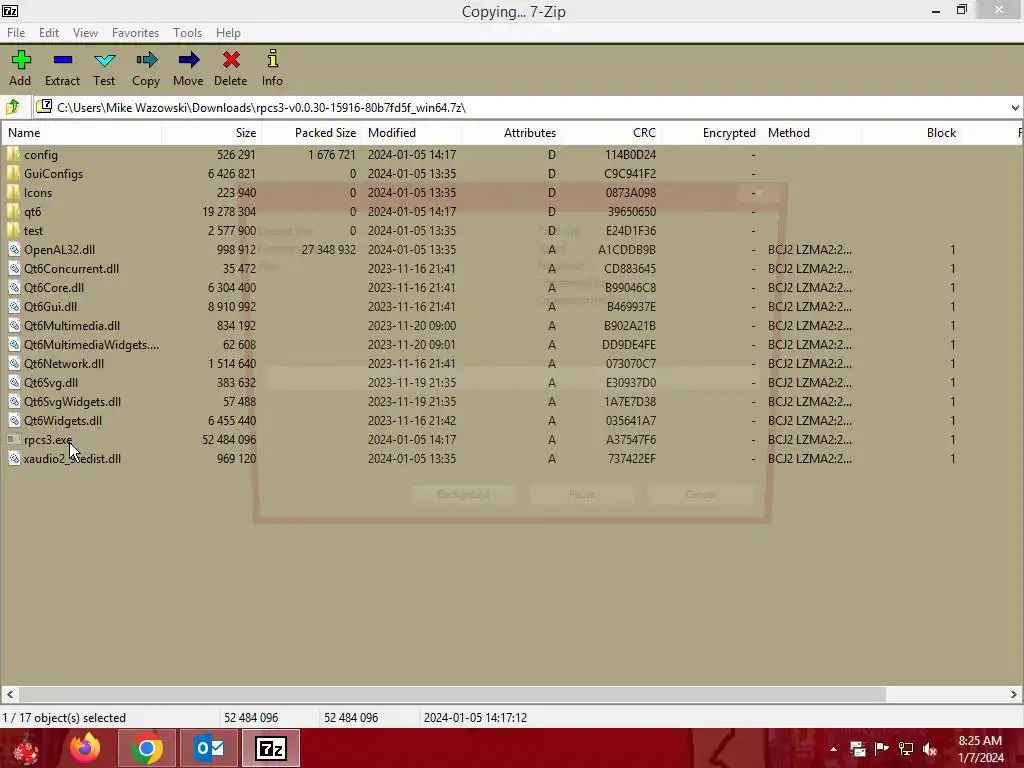The width and height of the screenshot is (1024, 768).
Task: Select the Qt6Concurrent.dll row
Action: click(512, 268)
